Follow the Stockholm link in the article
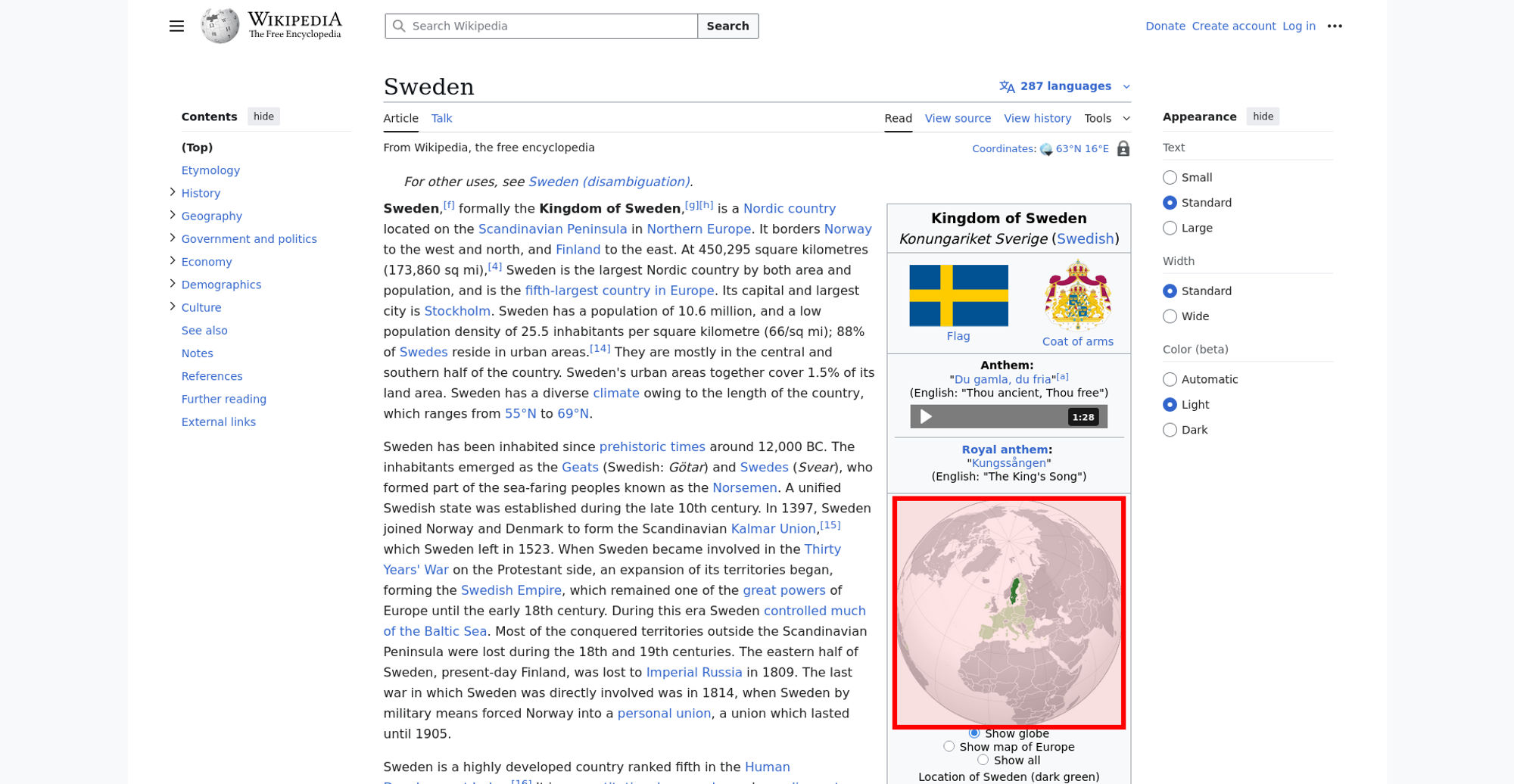 [x=457, y=311]
